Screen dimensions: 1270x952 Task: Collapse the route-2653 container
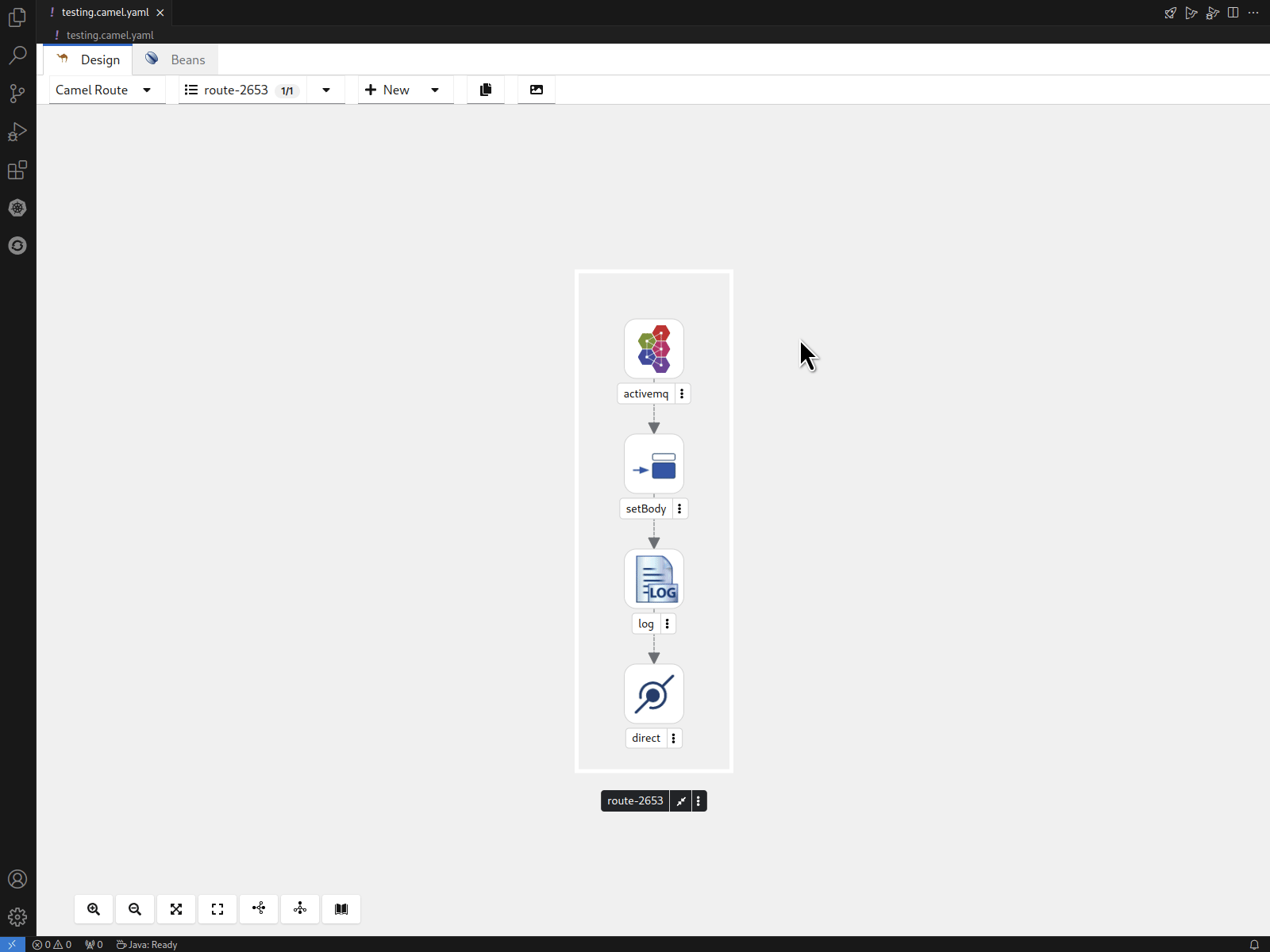coord(681,800)
